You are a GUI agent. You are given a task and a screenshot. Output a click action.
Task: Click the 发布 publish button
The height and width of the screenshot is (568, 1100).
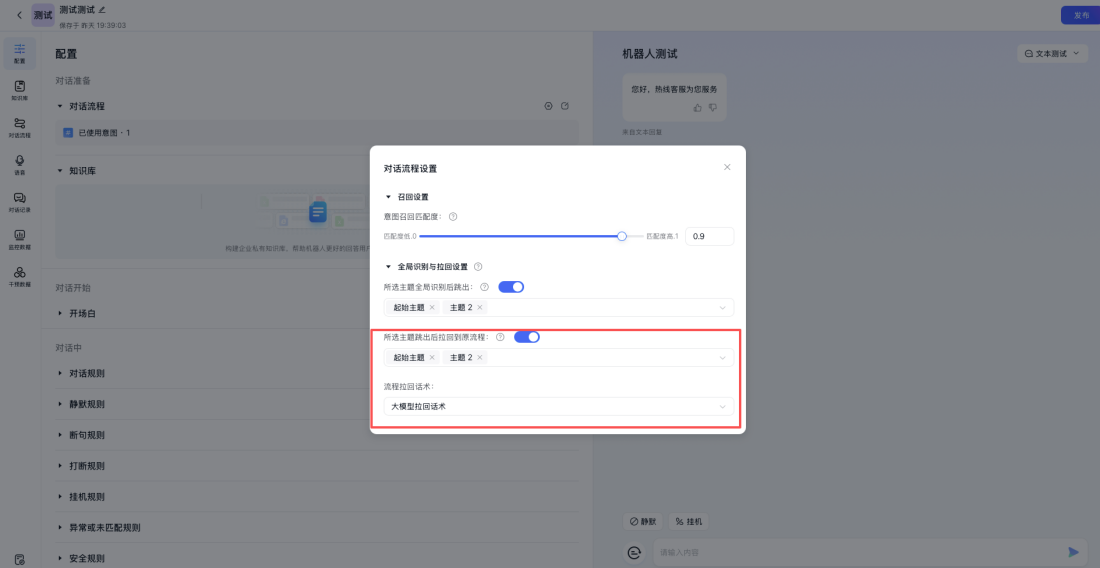tap(1080, 15)
